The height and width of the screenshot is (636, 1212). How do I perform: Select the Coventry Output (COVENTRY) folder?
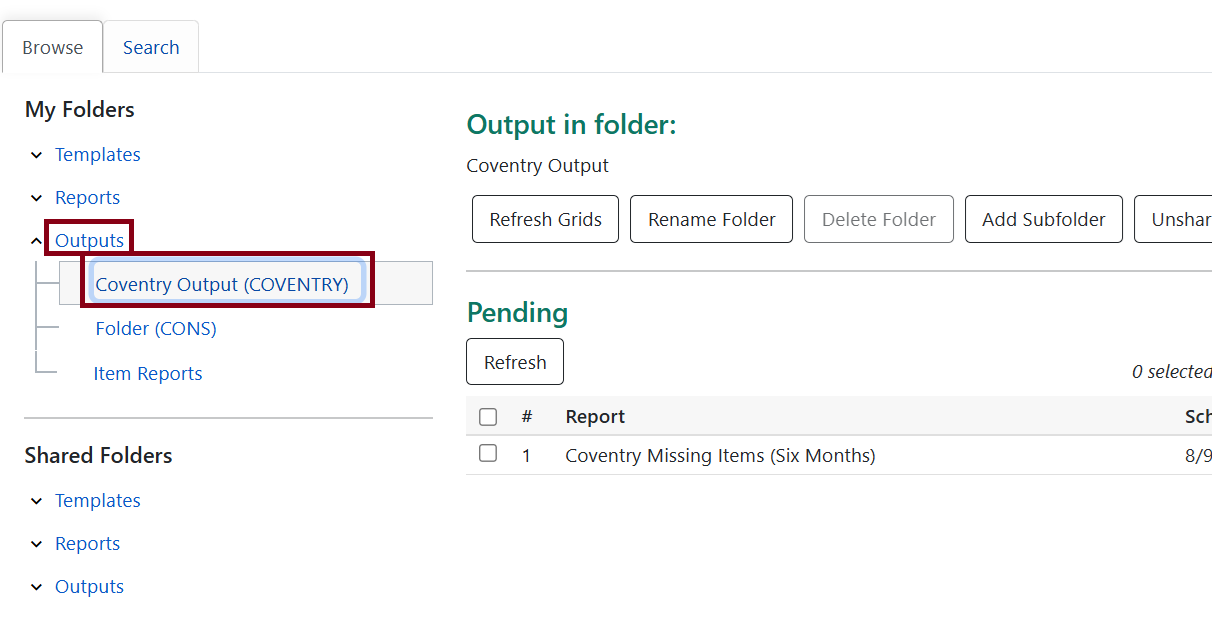(x=226, y=284)
